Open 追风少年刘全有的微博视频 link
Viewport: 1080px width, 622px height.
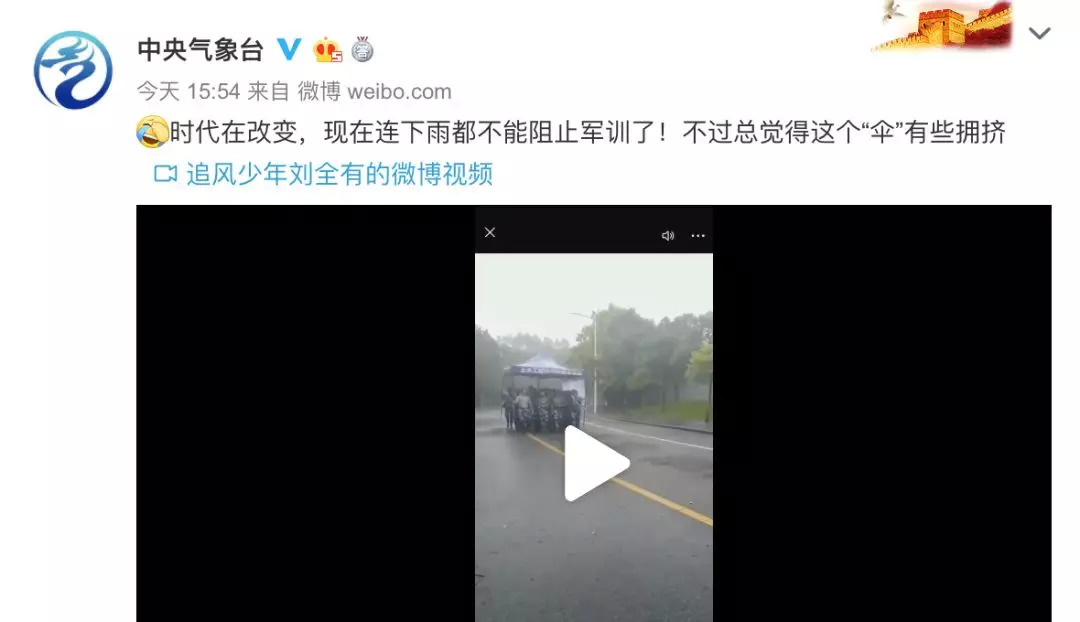(x=340, y=174)
